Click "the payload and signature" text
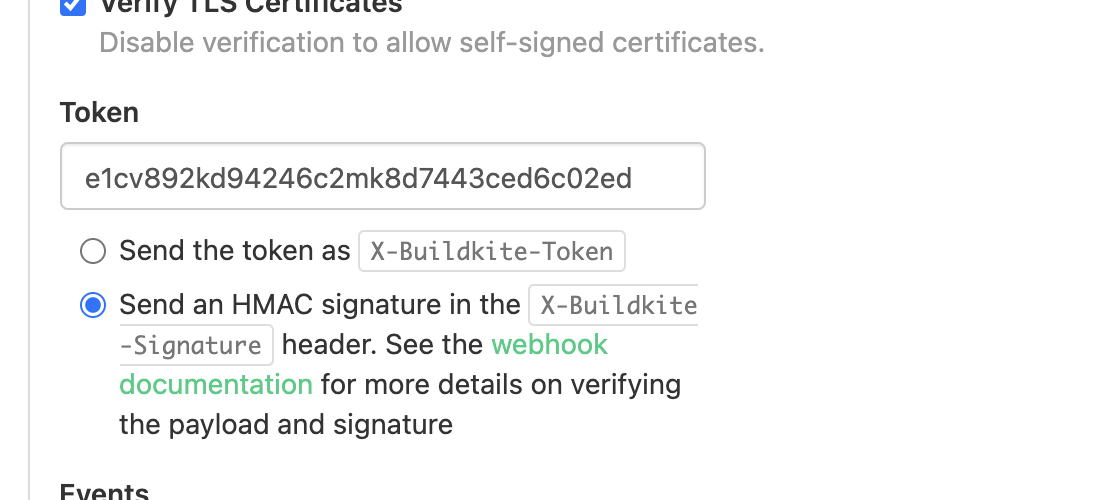 click(x=286, y=425)
